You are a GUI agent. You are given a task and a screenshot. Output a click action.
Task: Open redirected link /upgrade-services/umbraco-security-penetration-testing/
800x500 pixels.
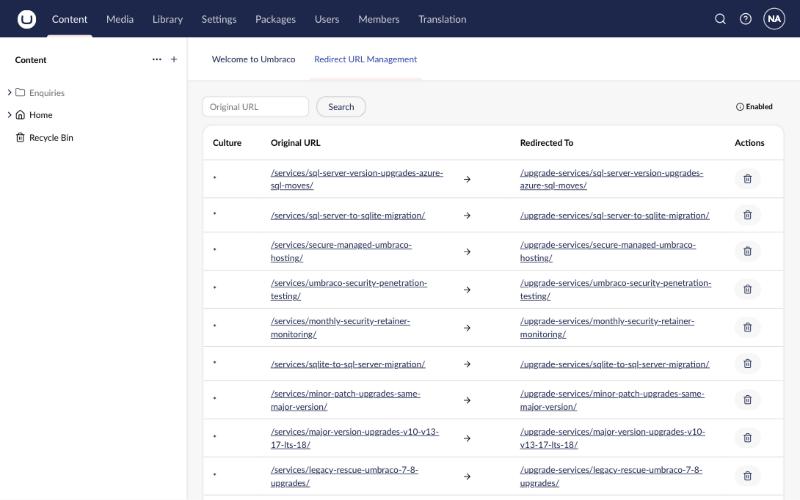click(x=615, y=289)
